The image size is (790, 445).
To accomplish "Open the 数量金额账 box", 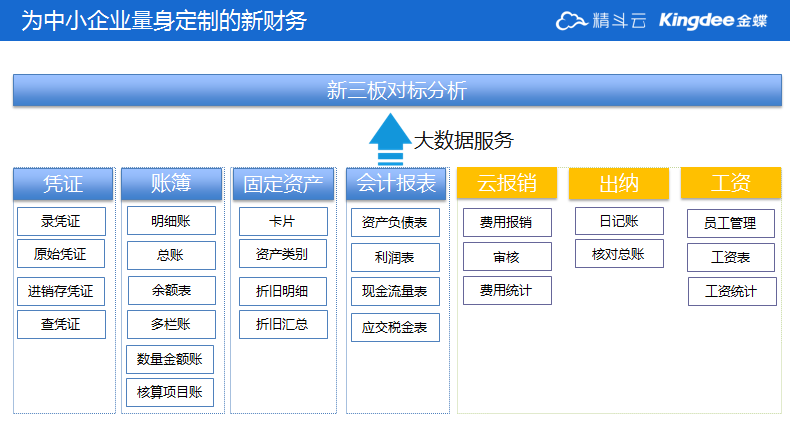I will pos(170,359).
